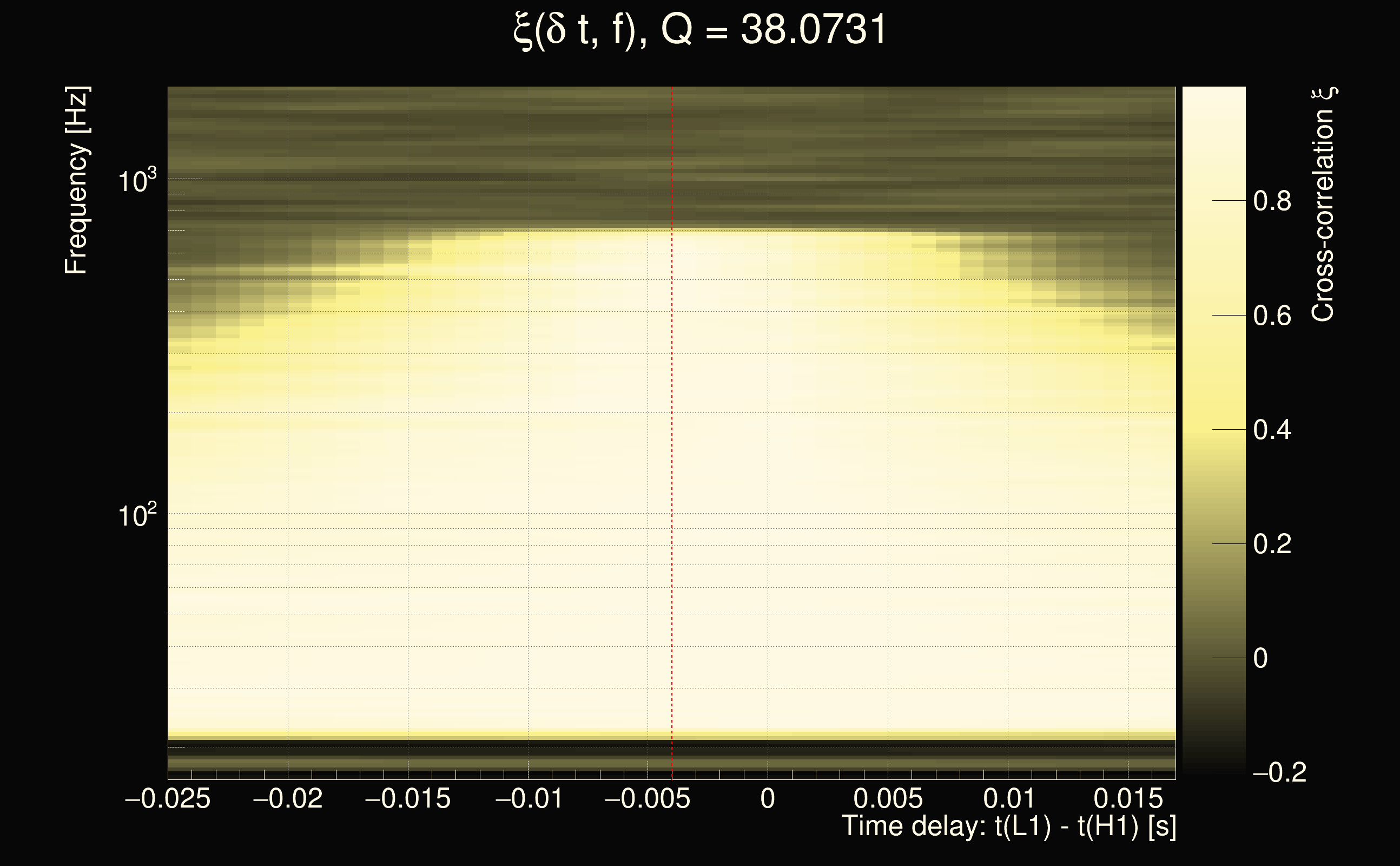Click the plot title showing Q = 38.0731
The image size is (1400, 866).
[699, 30]
